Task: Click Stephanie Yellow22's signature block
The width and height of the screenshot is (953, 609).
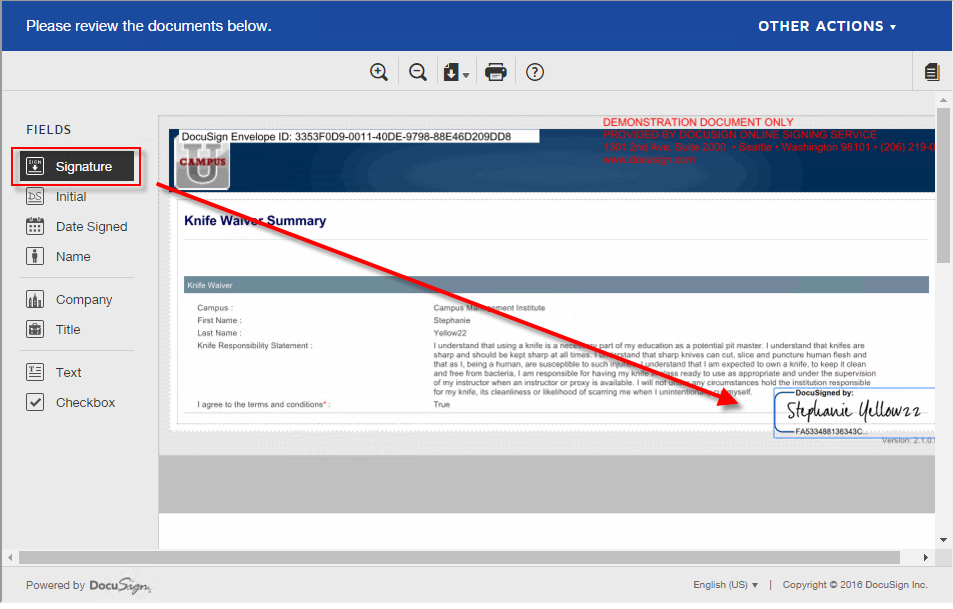Action: [855, 411]
